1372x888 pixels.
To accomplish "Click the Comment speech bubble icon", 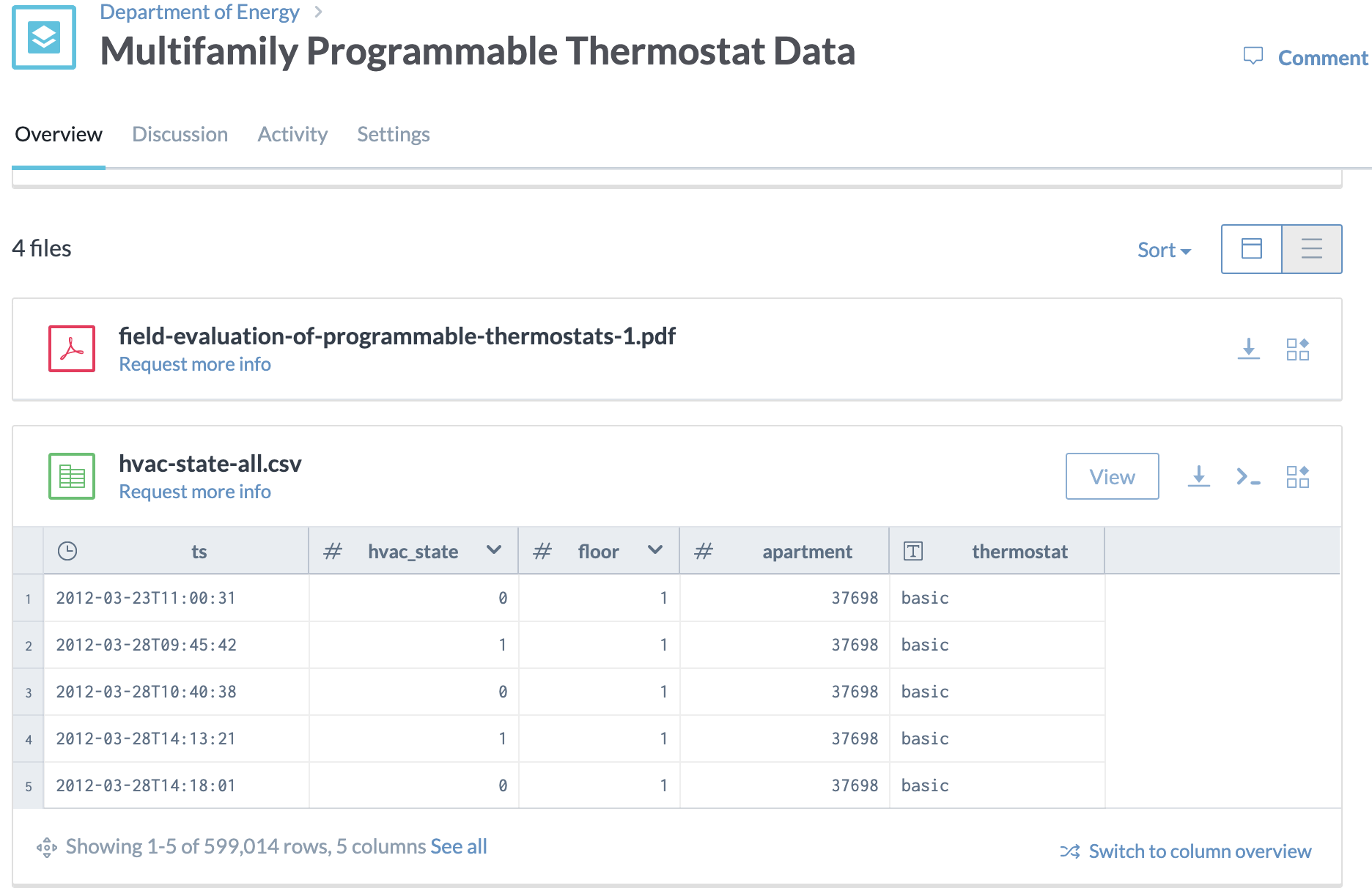I will [x=1253, y=56].
